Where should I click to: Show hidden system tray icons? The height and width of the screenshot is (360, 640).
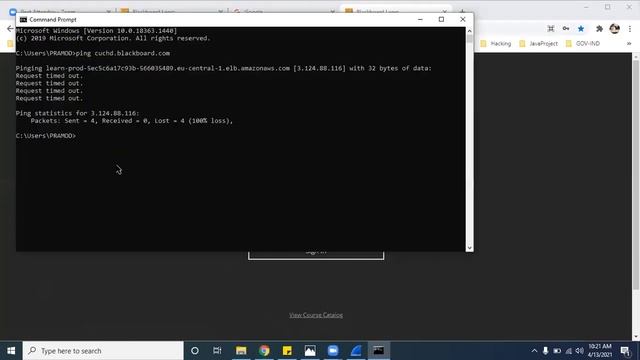coord(534,351)
